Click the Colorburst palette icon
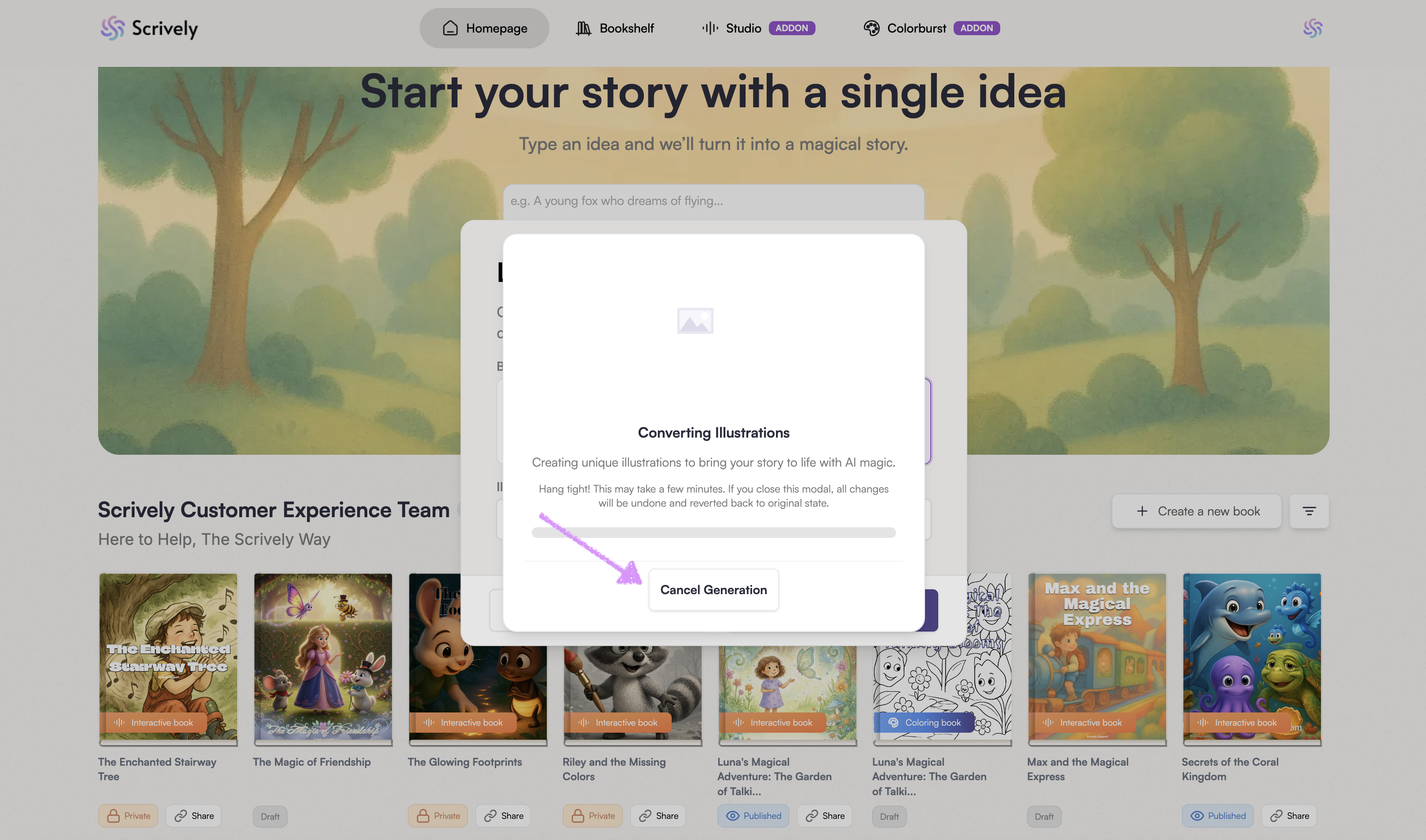Viewport: 1426px width, 840px height. point(871,28)
